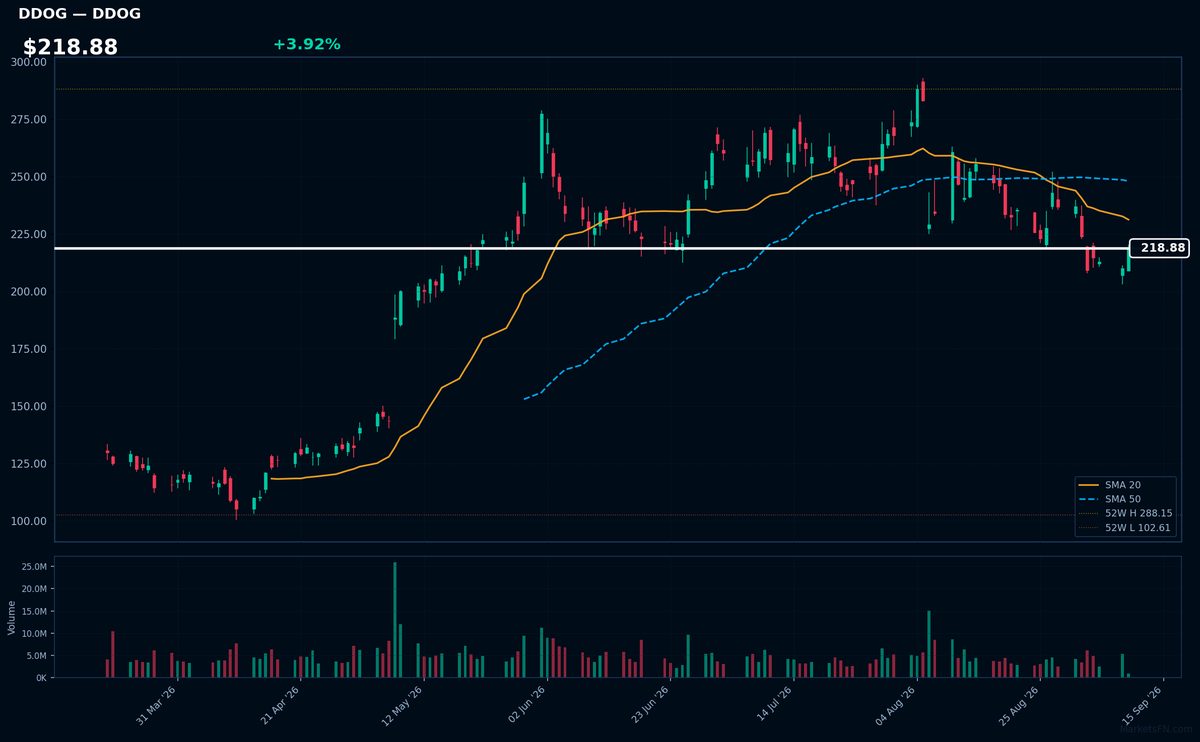This screenshot has height=742, width=1200.
Task: Click the highest candlestick near 04 Aug
Action: pyautogui.click(x=923, y=91)
